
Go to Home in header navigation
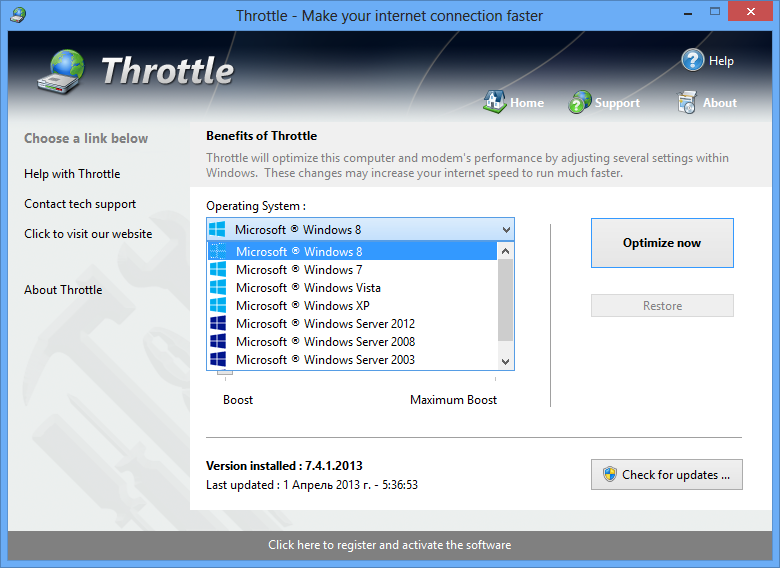[x=527, y=103]
